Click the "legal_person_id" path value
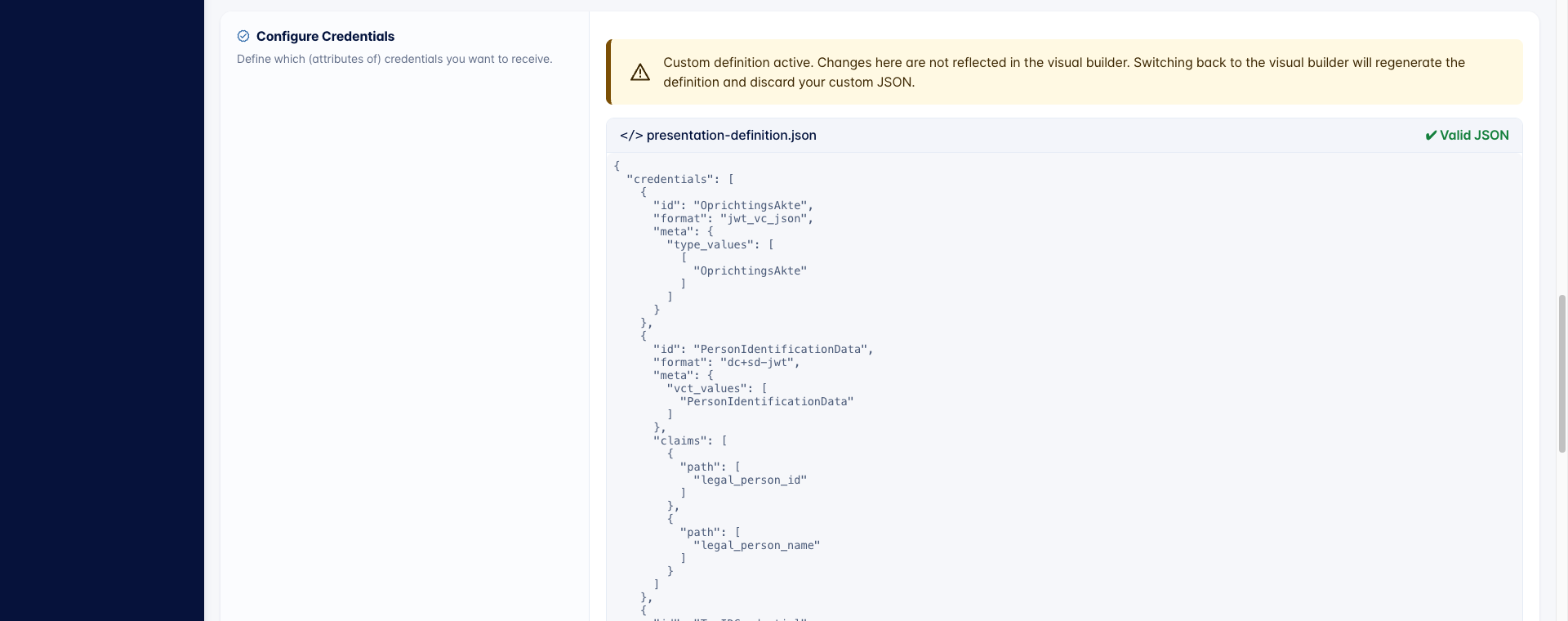Screen dimensions: 1568x621 click(x=750, y=480)
